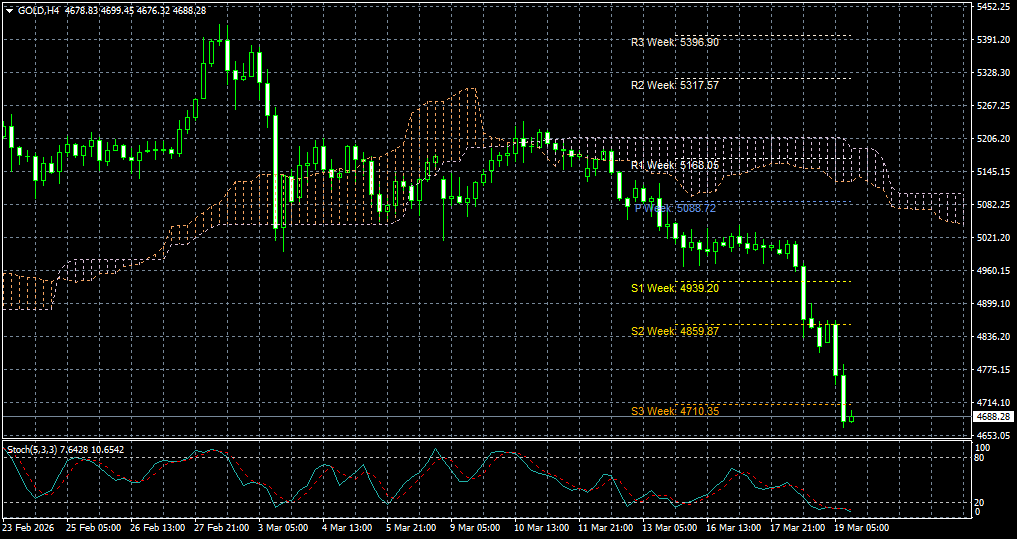The width and height of the screenshot is (1017, 539).
Task: Click the 11 Mar 21:00 time label
Action: coord(605,528)
